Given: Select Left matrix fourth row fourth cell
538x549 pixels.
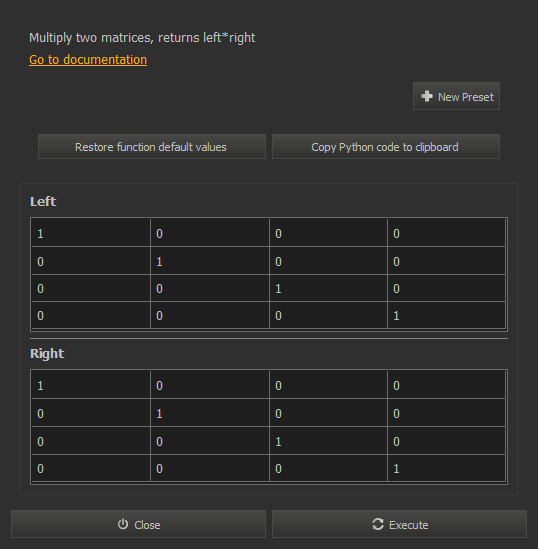Looking at the screenshot, I should coord(446,315).
